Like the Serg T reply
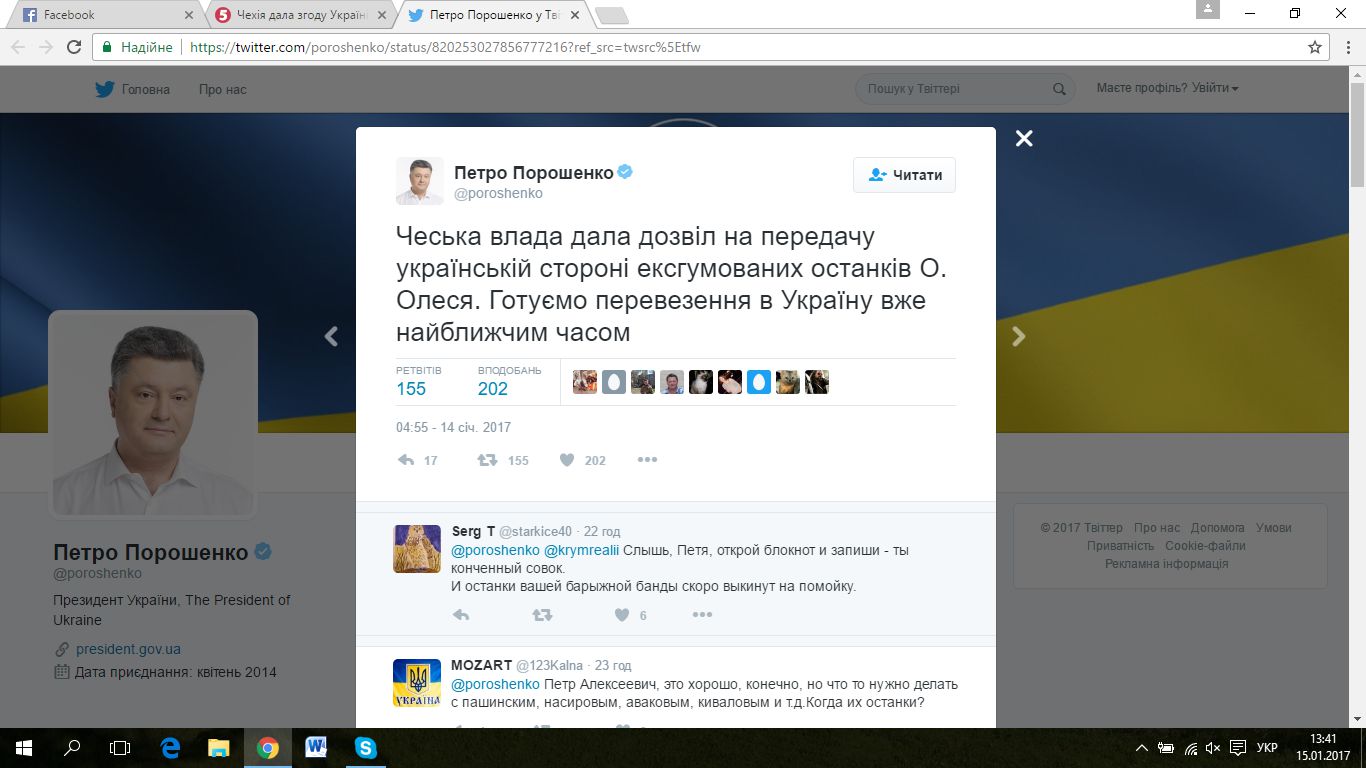Screen dimensions: 1366x768 (622, 615)
